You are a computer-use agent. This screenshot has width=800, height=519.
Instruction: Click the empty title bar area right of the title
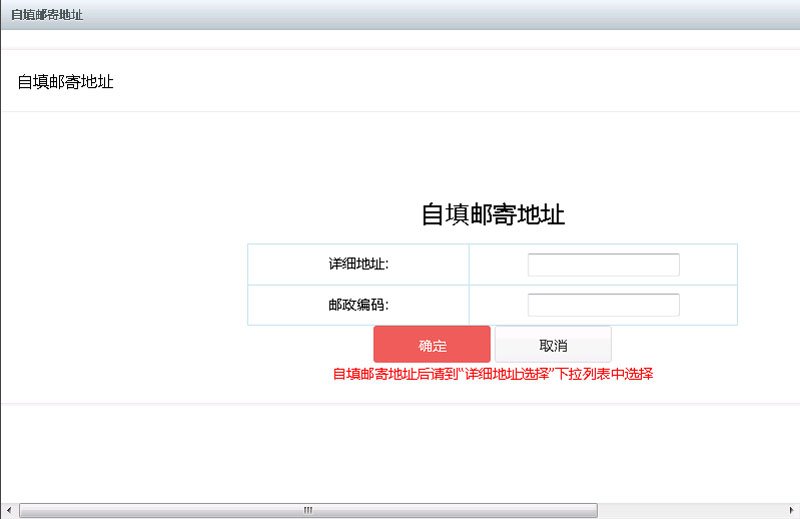pyautogui.click(x=450, y=15)
